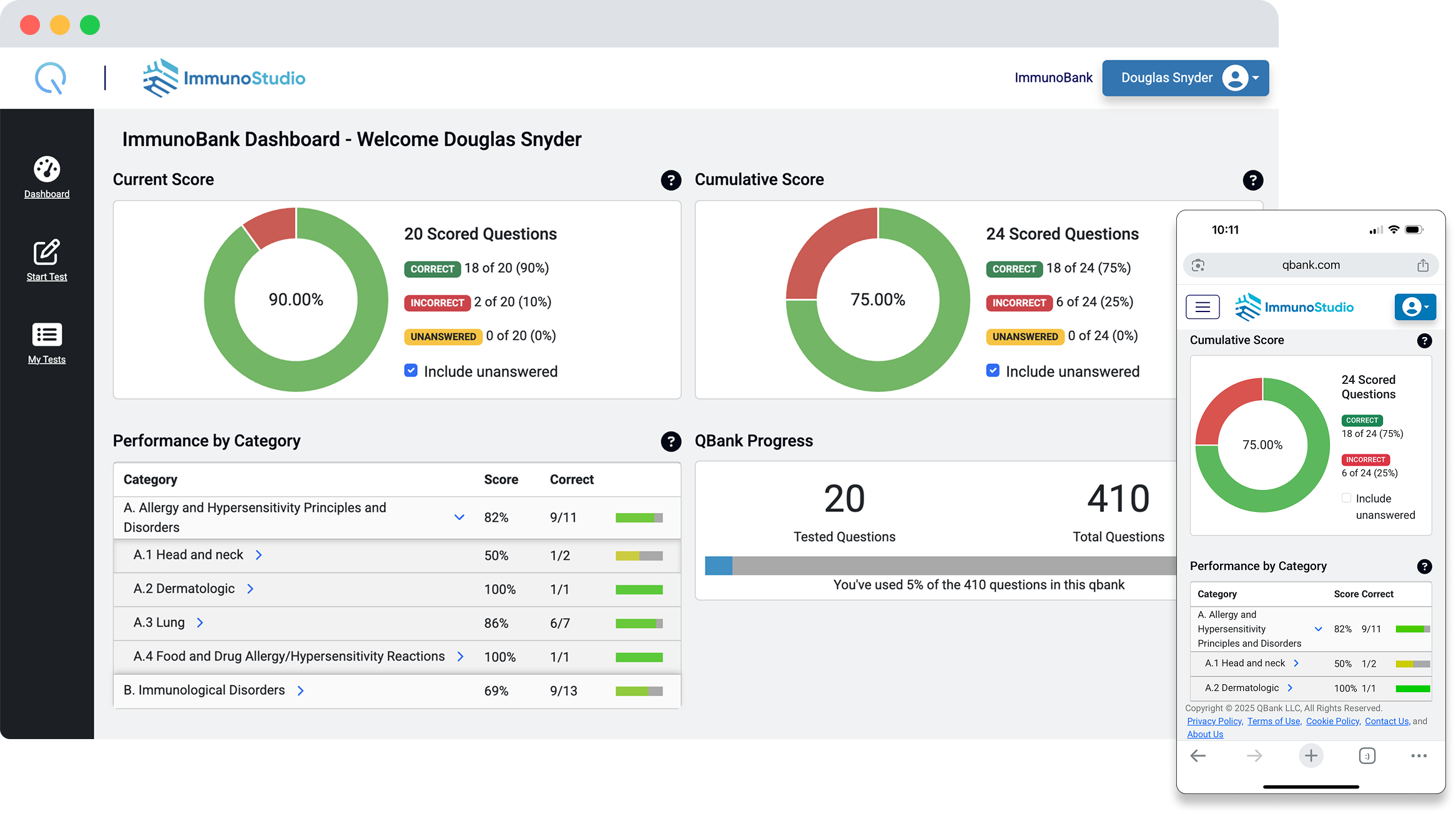The width and height of the screenshot is (1456, 814).
Task: Open desktop Cumulative Score help icon
Action: [x=1253, y=180]
